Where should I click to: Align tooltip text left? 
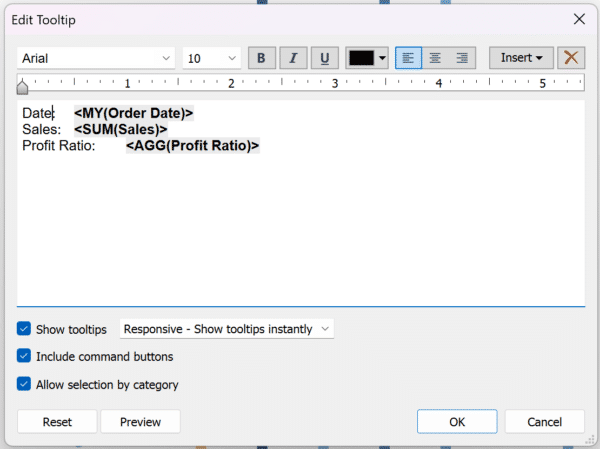[x=408, y=58]
